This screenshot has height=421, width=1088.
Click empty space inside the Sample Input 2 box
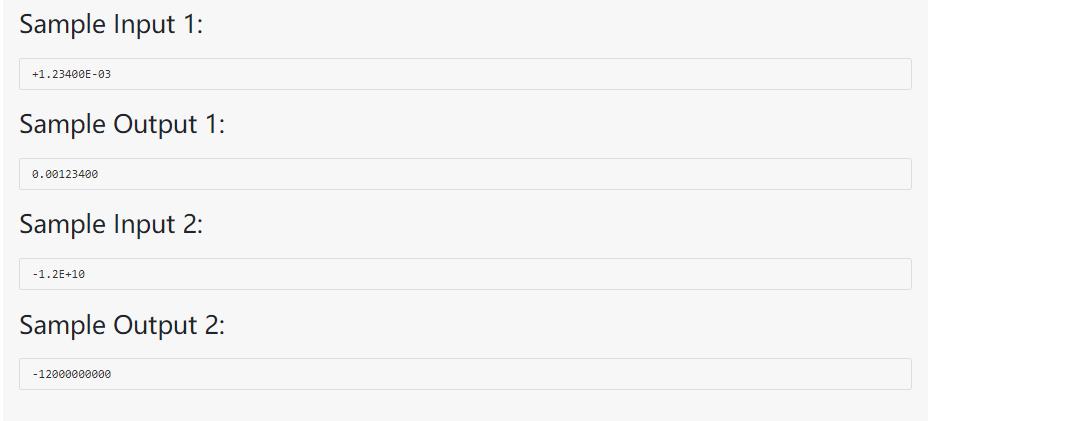[x=500, y=274]
